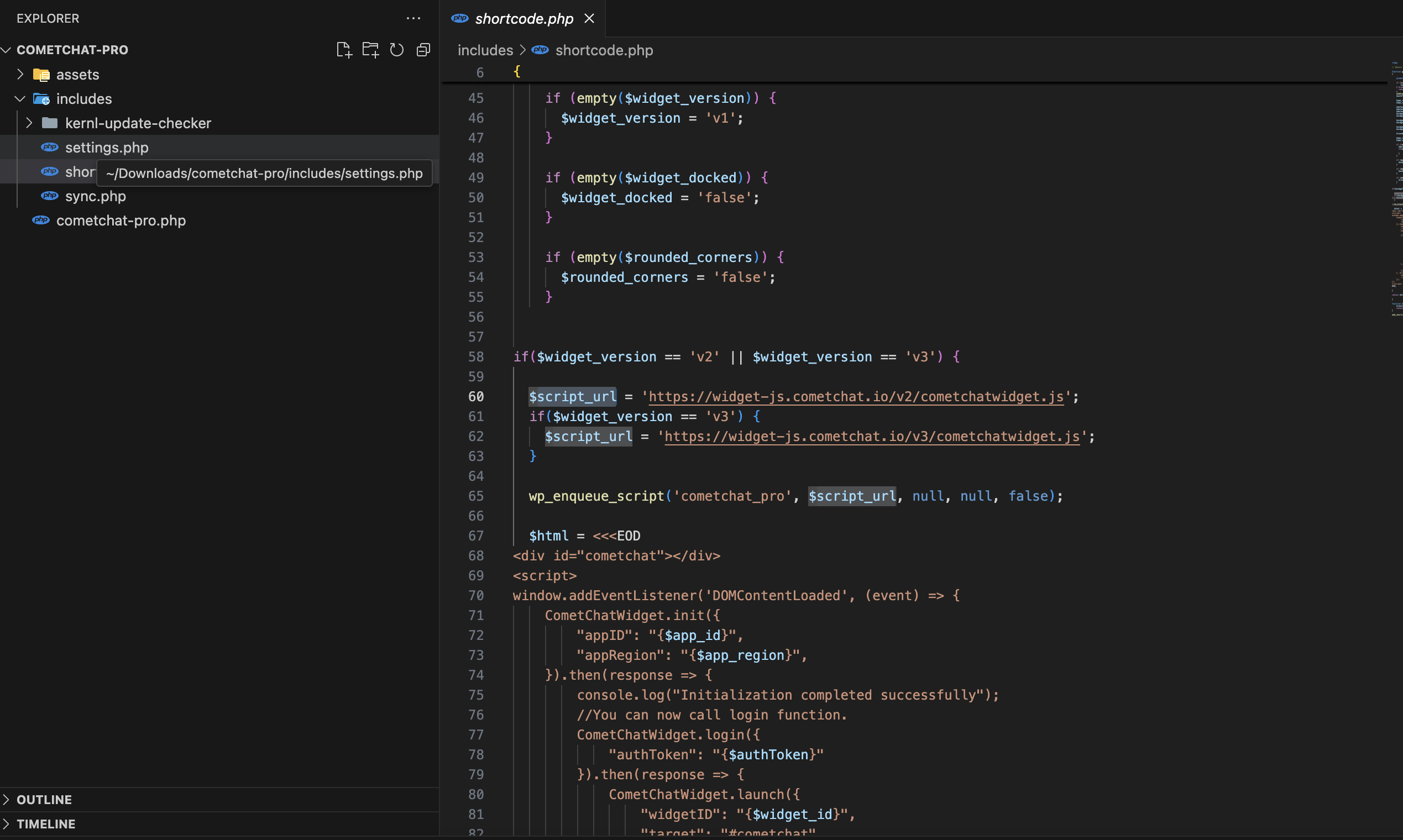Click the PHP icon beside cometchat-pro.php
The image size is (1403, 840).
click(41, 220)
